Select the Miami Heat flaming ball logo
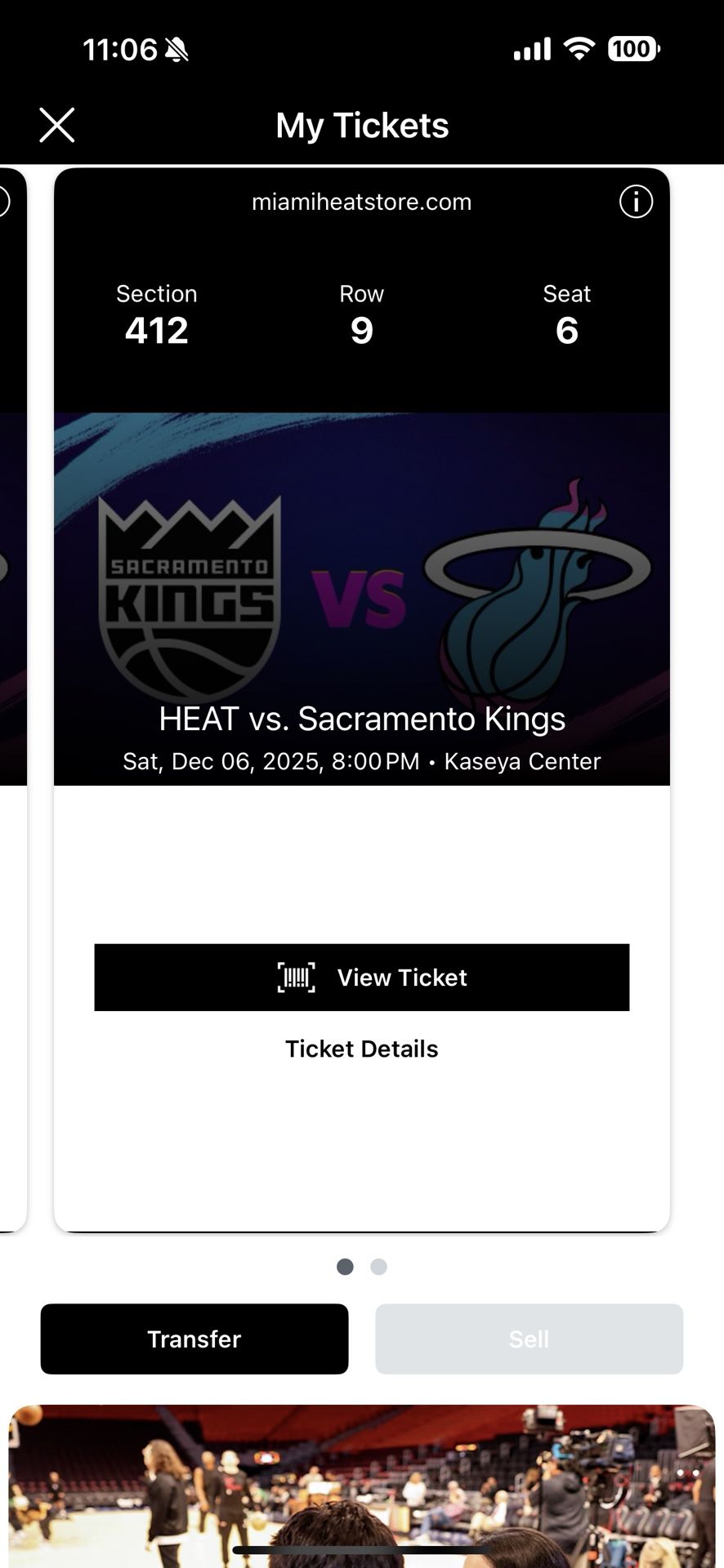The height and width of the screenshot is (1568, 724). pyautogui.click(x=535, y=596)
